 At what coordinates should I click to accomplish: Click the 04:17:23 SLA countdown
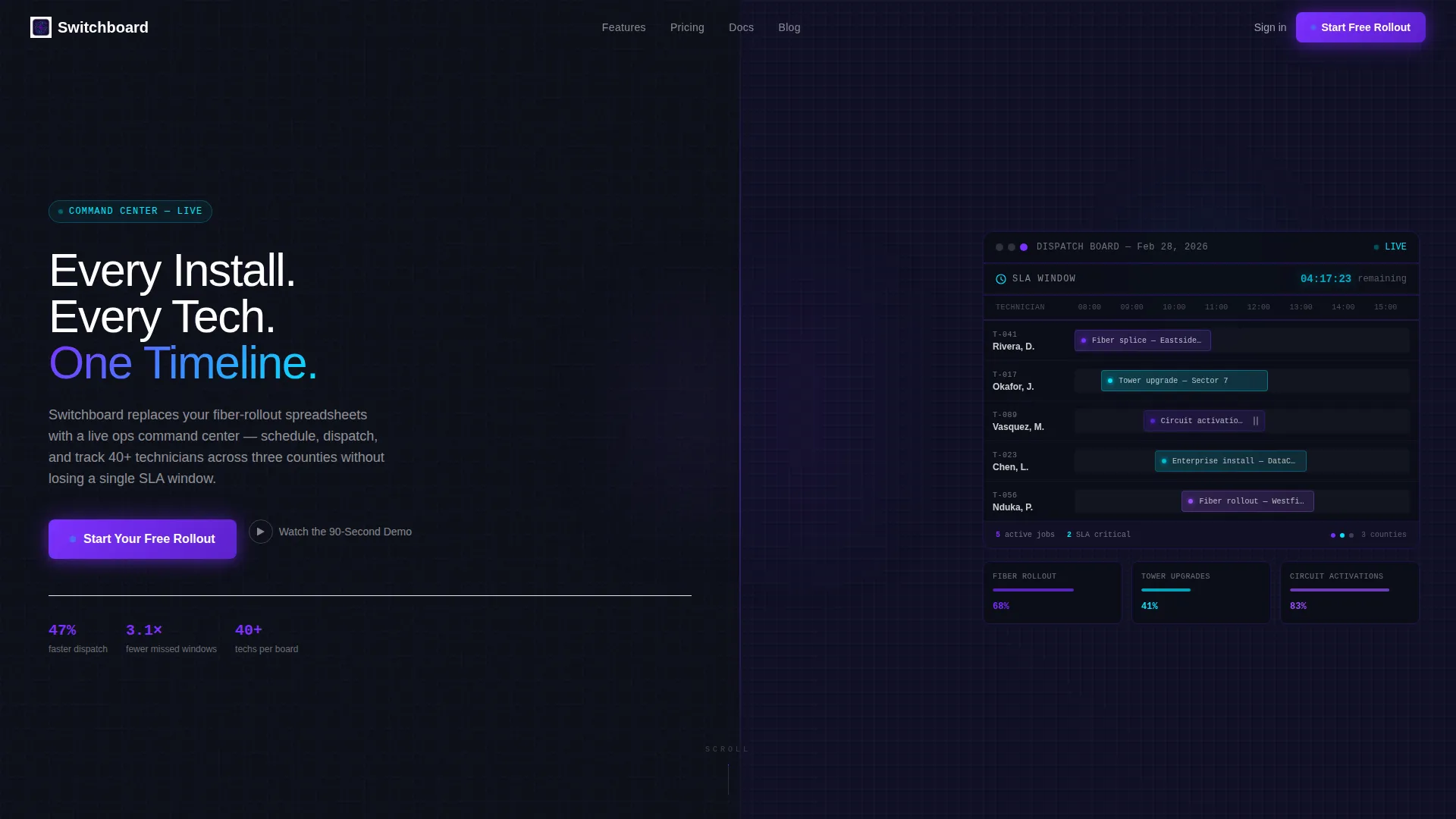tap(1326, 279)
